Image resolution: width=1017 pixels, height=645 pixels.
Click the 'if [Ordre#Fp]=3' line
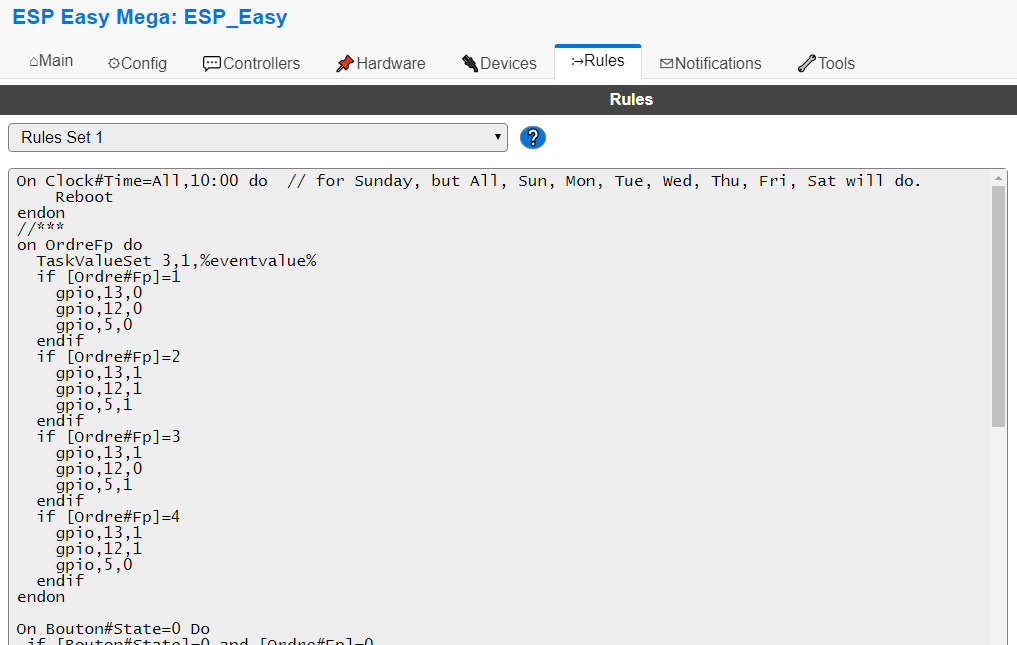pos(108,437)
